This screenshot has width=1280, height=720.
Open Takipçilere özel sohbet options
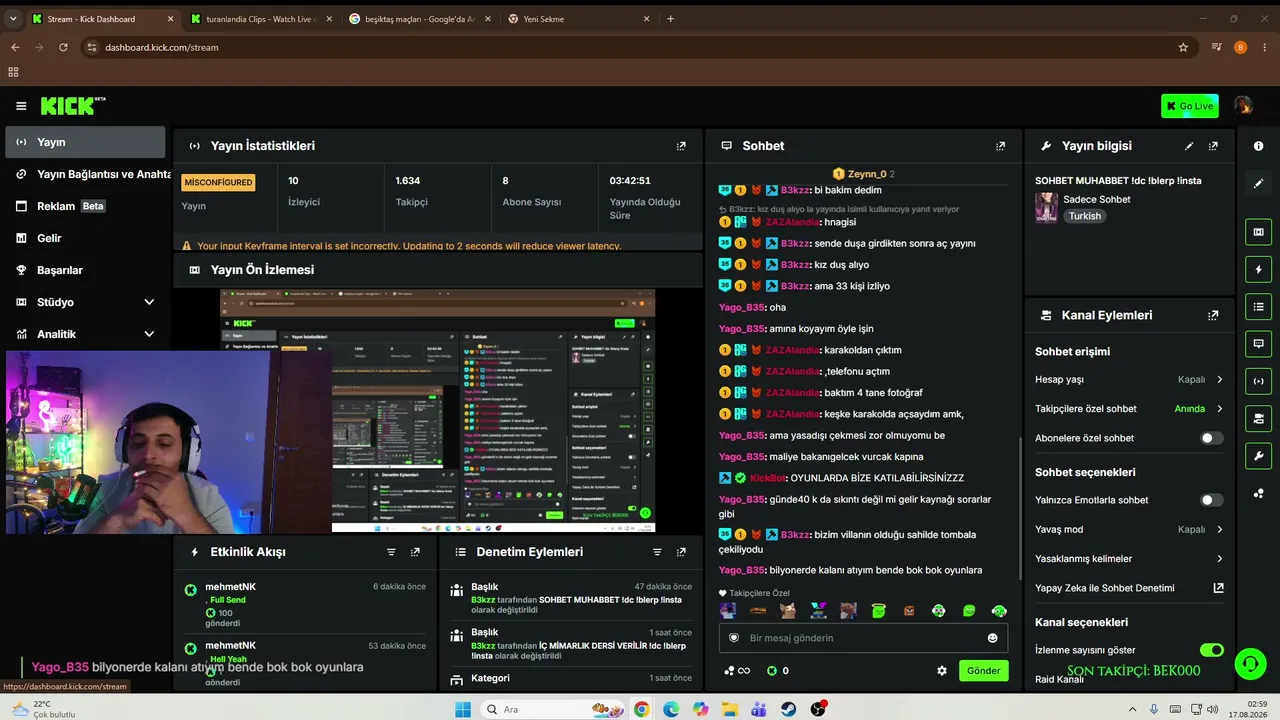[x=1129, y=409]
